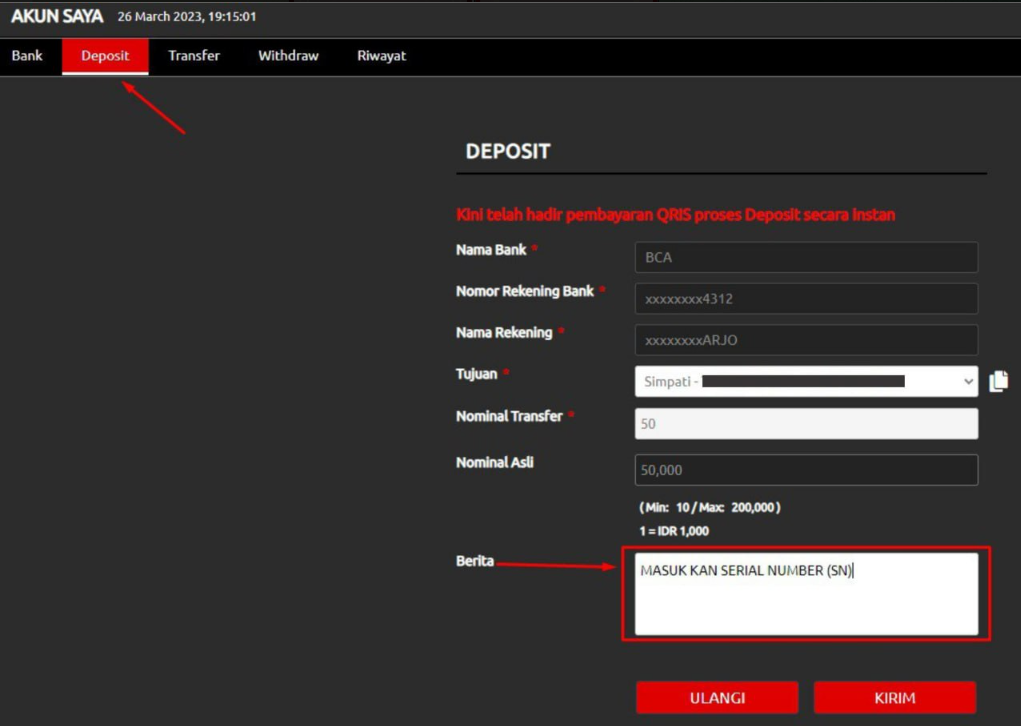This screenshot has width=1021, height=726.
Task: Open the Tujuan Simpati dropdown
Action: pyautogui.click(x=806, y=381)
